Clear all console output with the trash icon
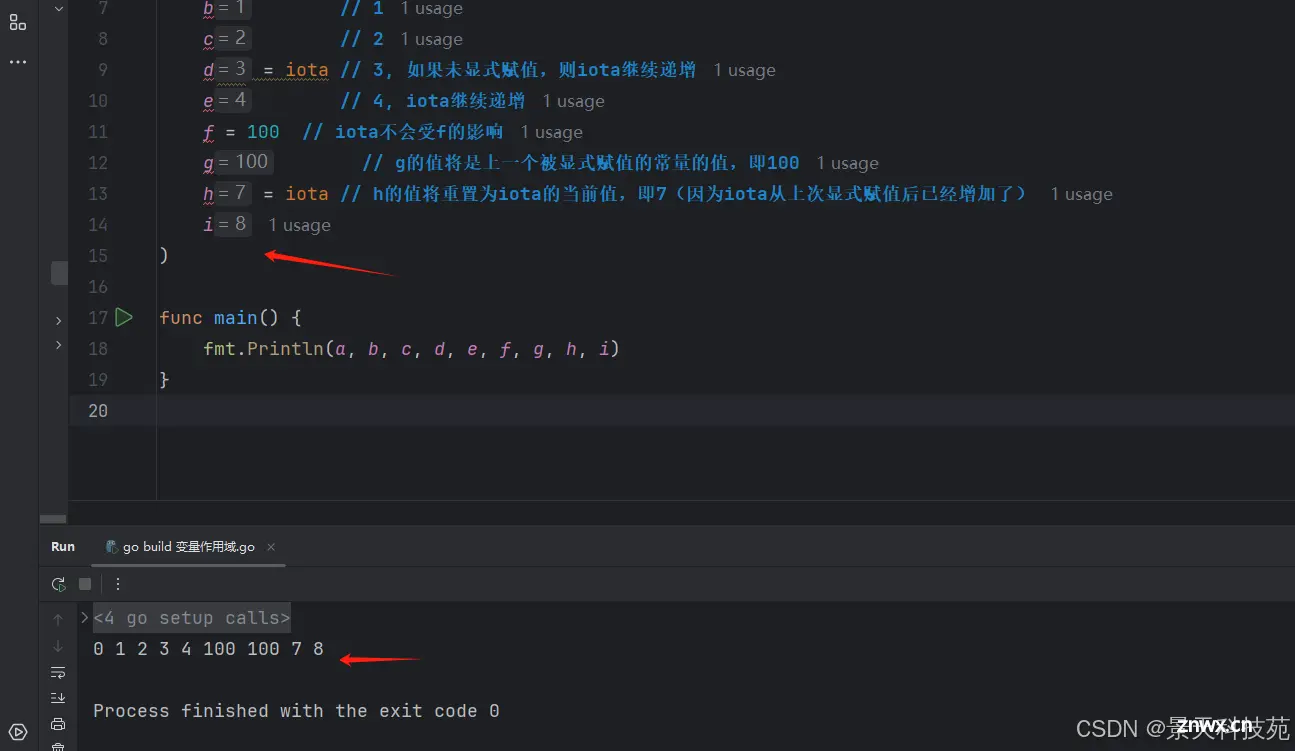The image size is (1295, 751). [x=58, y=746]
